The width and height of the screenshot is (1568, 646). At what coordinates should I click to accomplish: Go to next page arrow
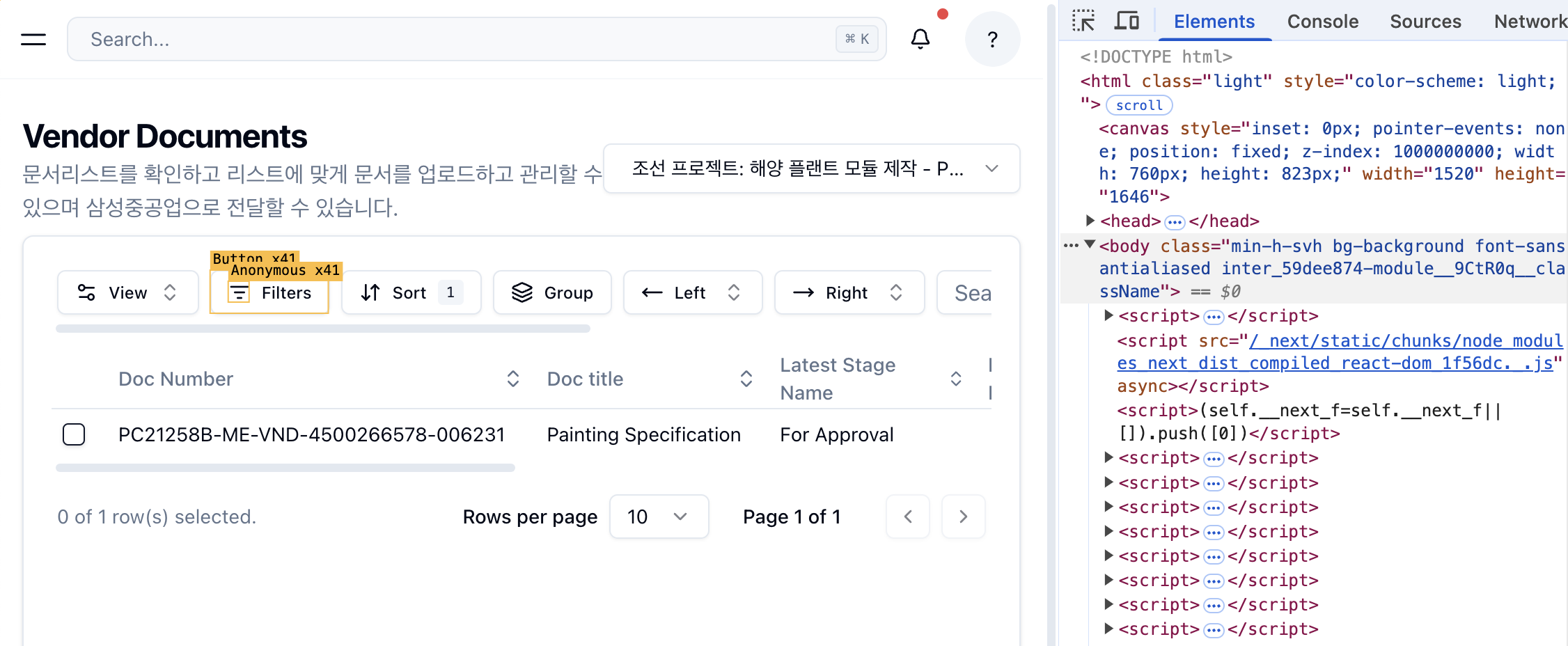coord(964,517)
